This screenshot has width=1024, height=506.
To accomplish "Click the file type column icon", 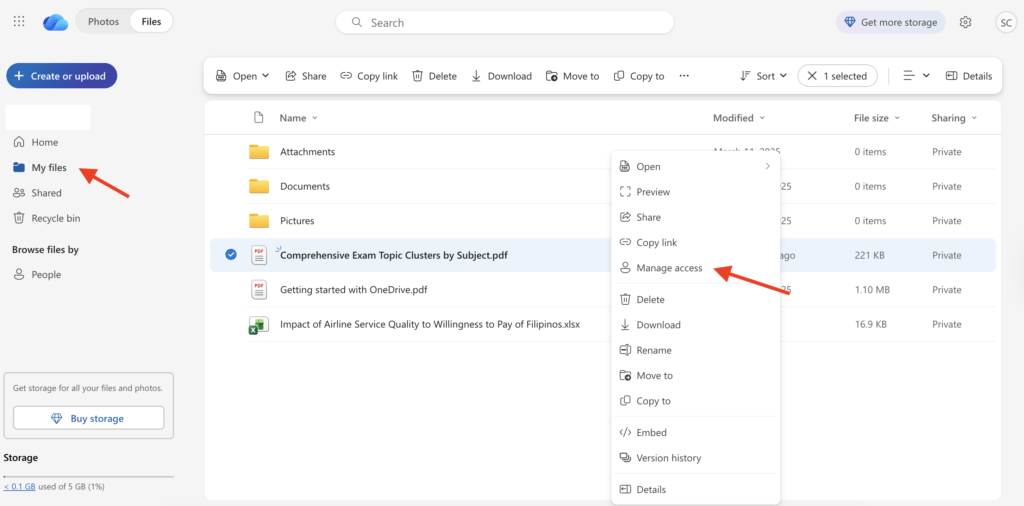I will click(x=259, y=118).
